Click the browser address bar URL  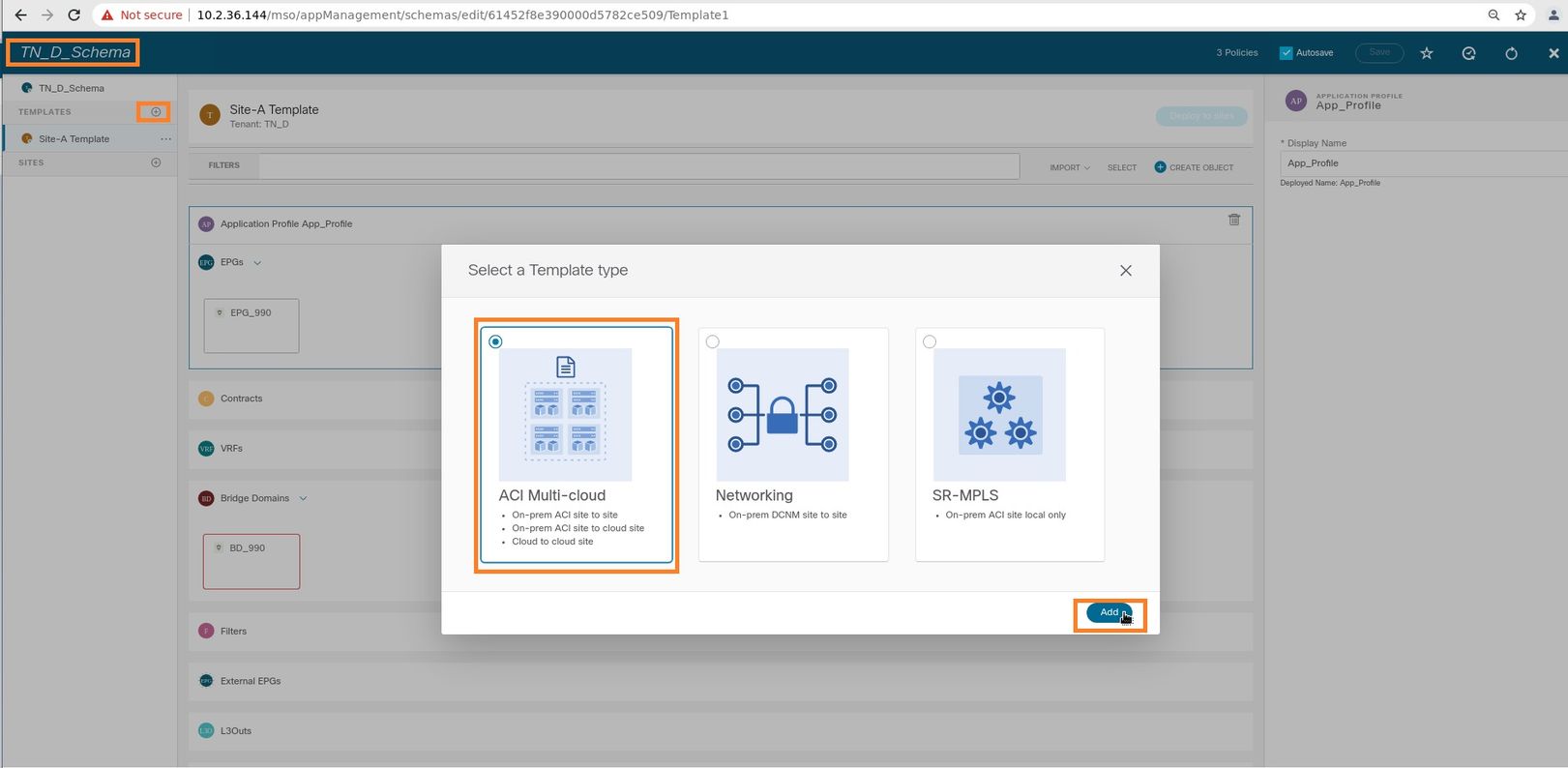point(462,15)
